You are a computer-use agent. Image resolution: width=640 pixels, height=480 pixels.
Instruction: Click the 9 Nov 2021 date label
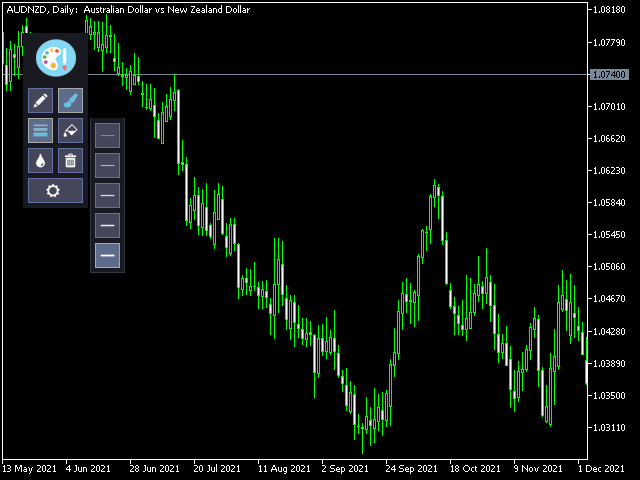(x=538, y=469)
